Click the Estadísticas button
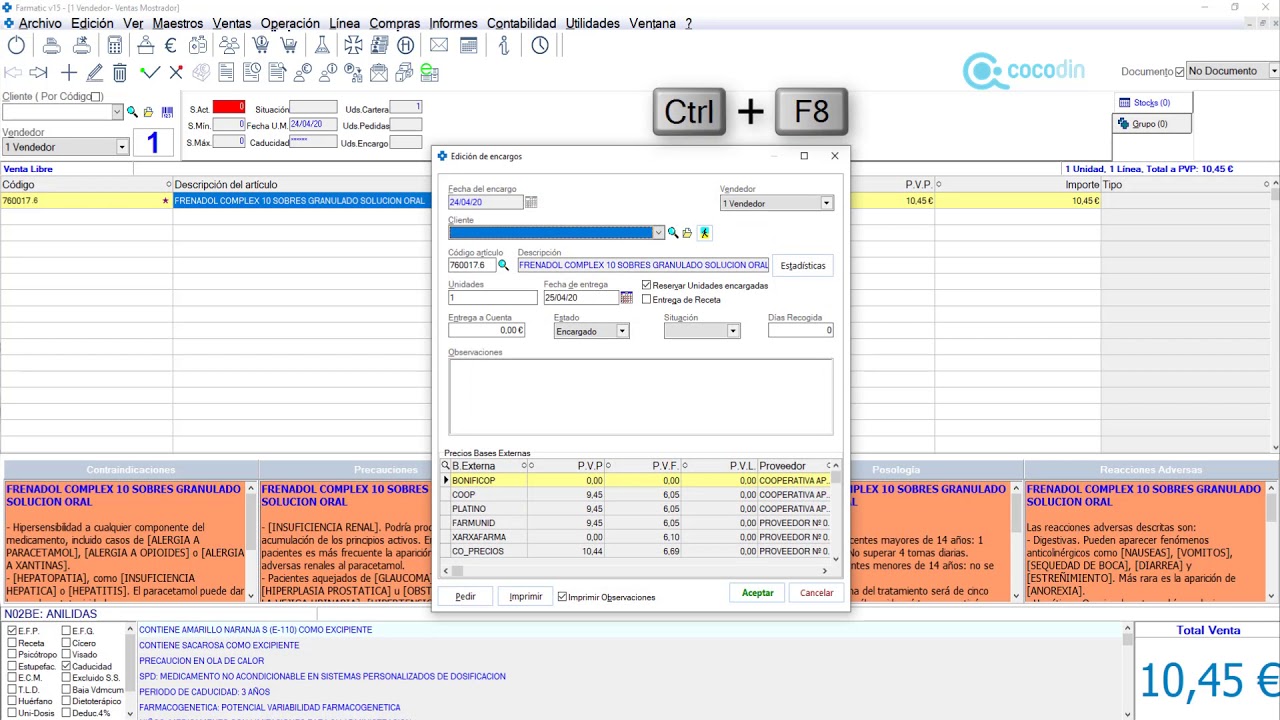Viewport: 1280px width, 720px height. (803, 265)
